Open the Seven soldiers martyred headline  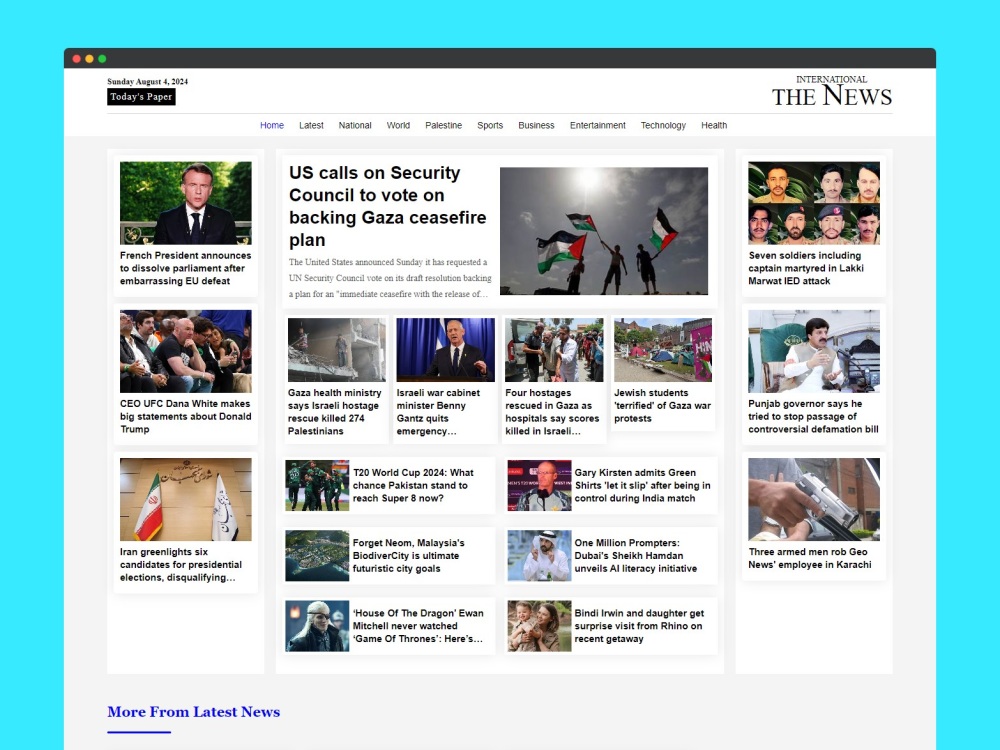(x=806, y=268)
